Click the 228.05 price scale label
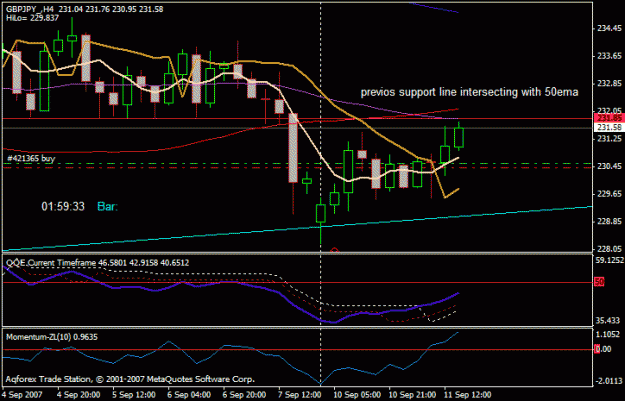This screenshot has height=401, width=625. (609, 249)
